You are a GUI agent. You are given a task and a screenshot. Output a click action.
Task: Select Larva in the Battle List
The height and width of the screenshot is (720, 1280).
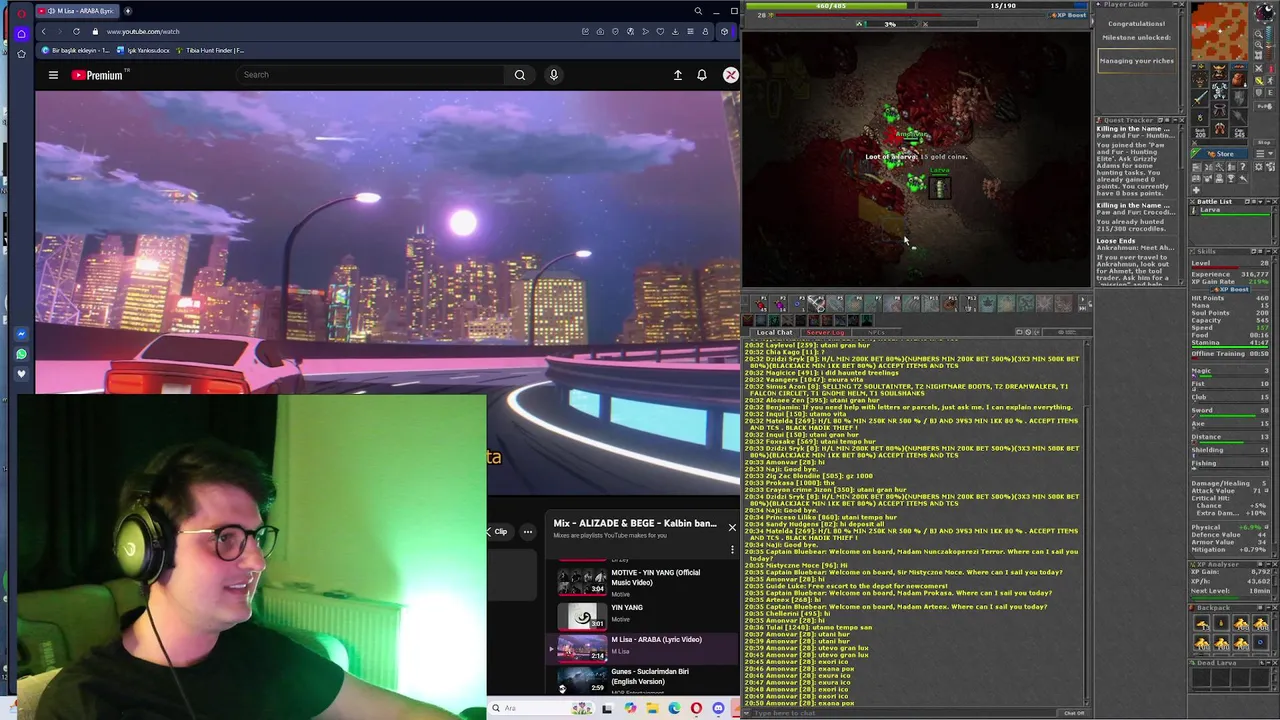(1230, 211)
